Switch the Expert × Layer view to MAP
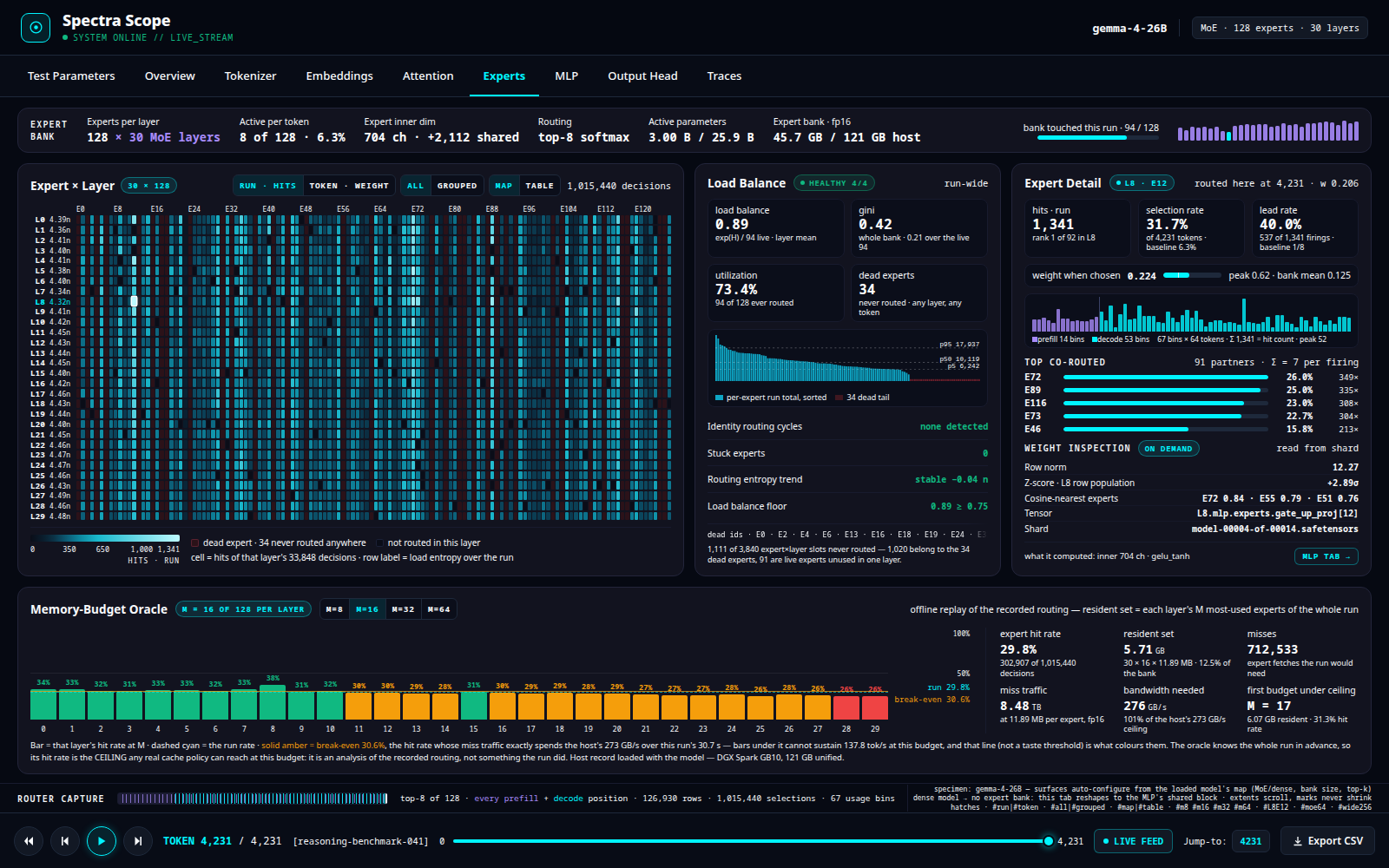Image resolution: width=1389 pixels, height=868 pixels. pyautogui.click(x=504, y=186)
